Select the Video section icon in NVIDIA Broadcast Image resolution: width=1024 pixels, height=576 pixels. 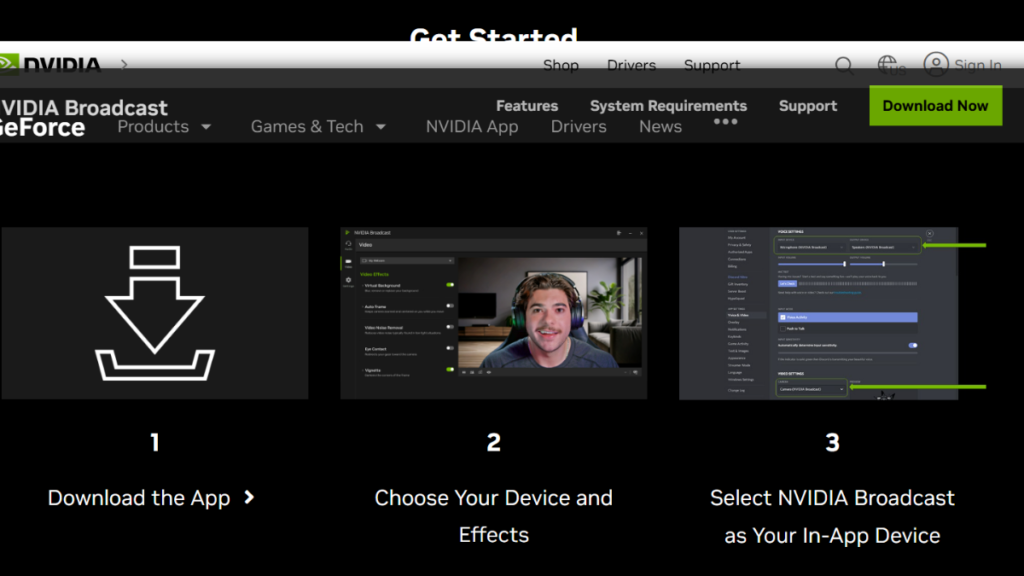tap(348, 261)
